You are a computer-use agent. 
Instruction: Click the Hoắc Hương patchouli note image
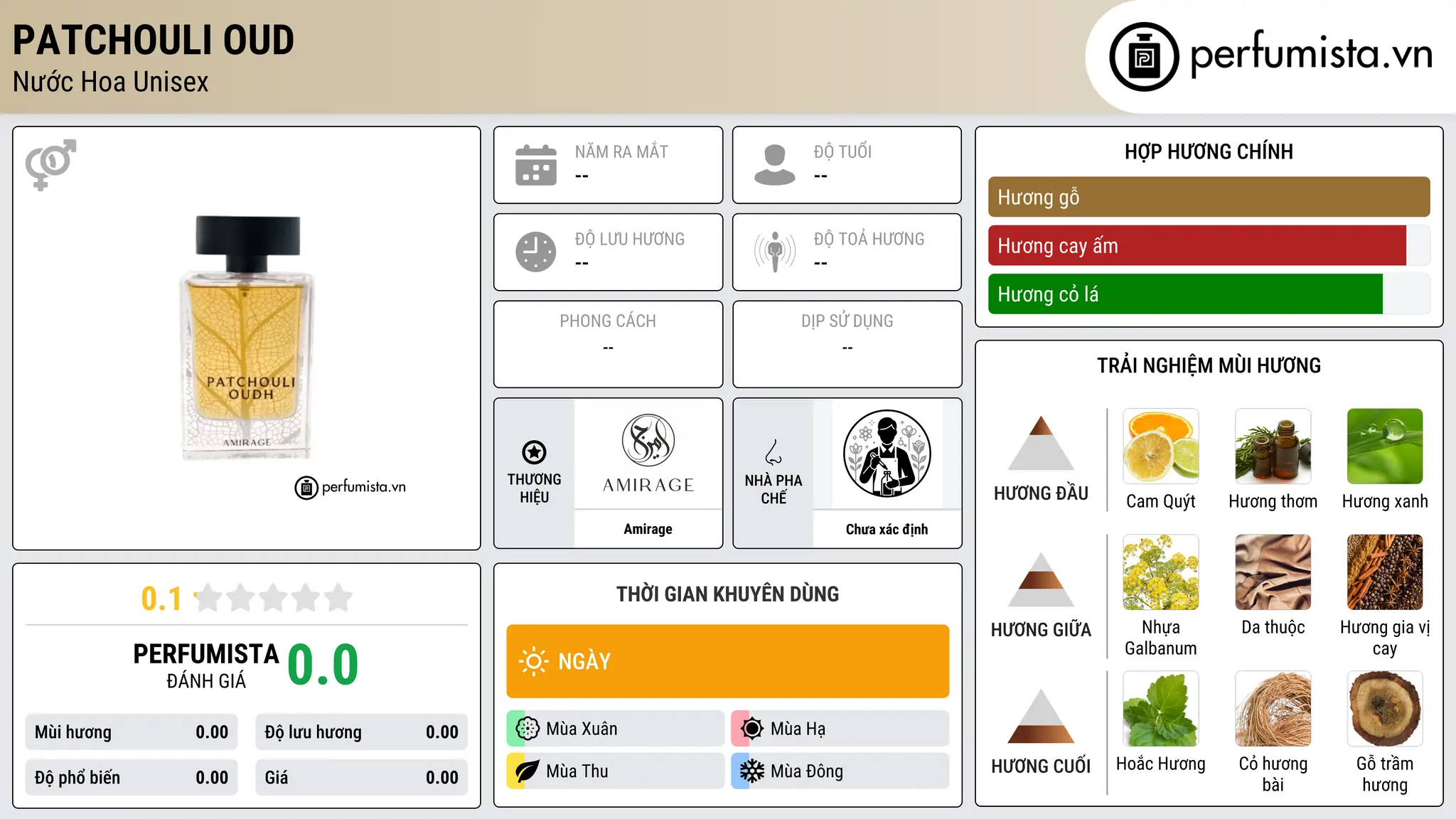pos(1161,709)
